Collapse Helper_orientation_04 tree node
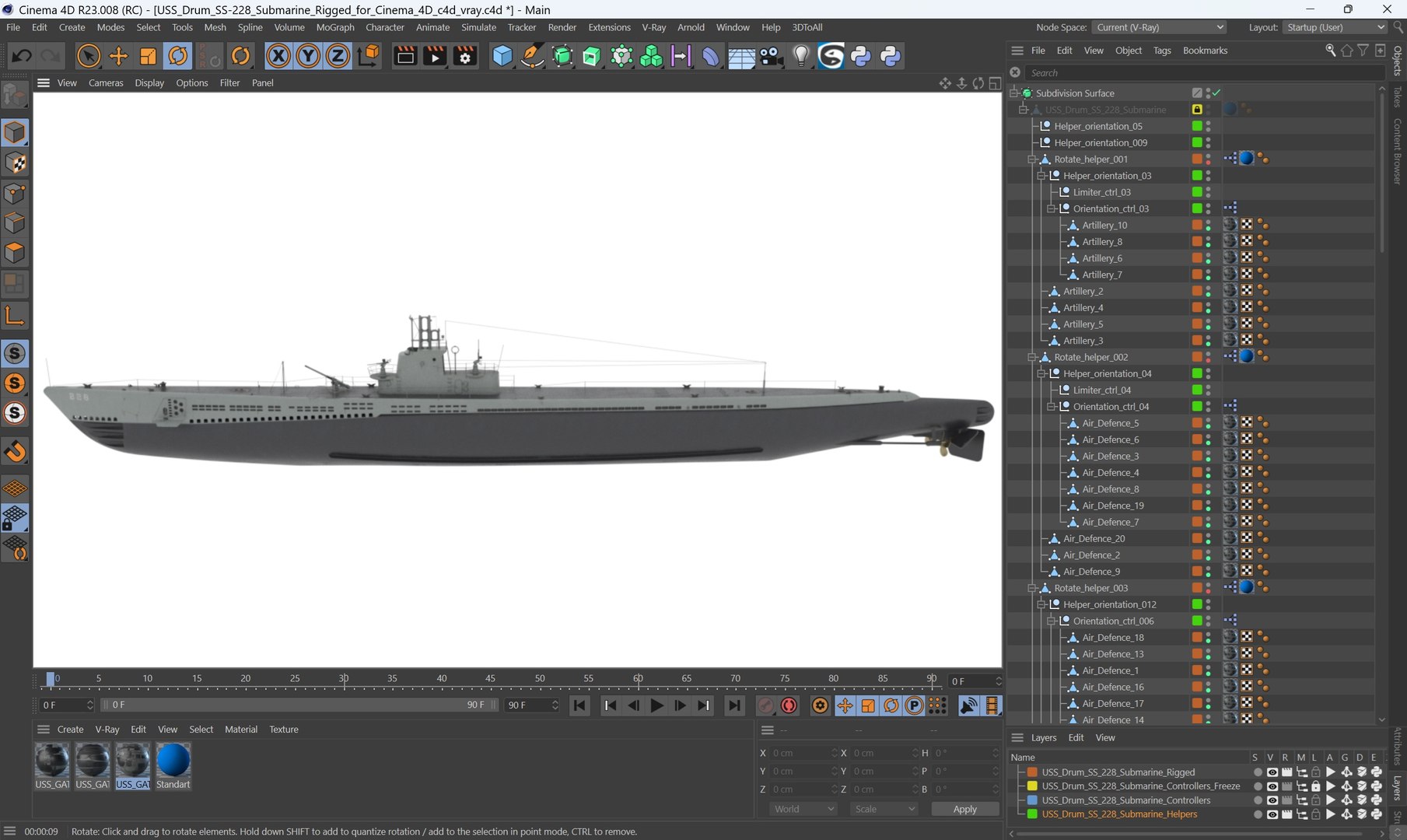 (x=1041, y=374)
